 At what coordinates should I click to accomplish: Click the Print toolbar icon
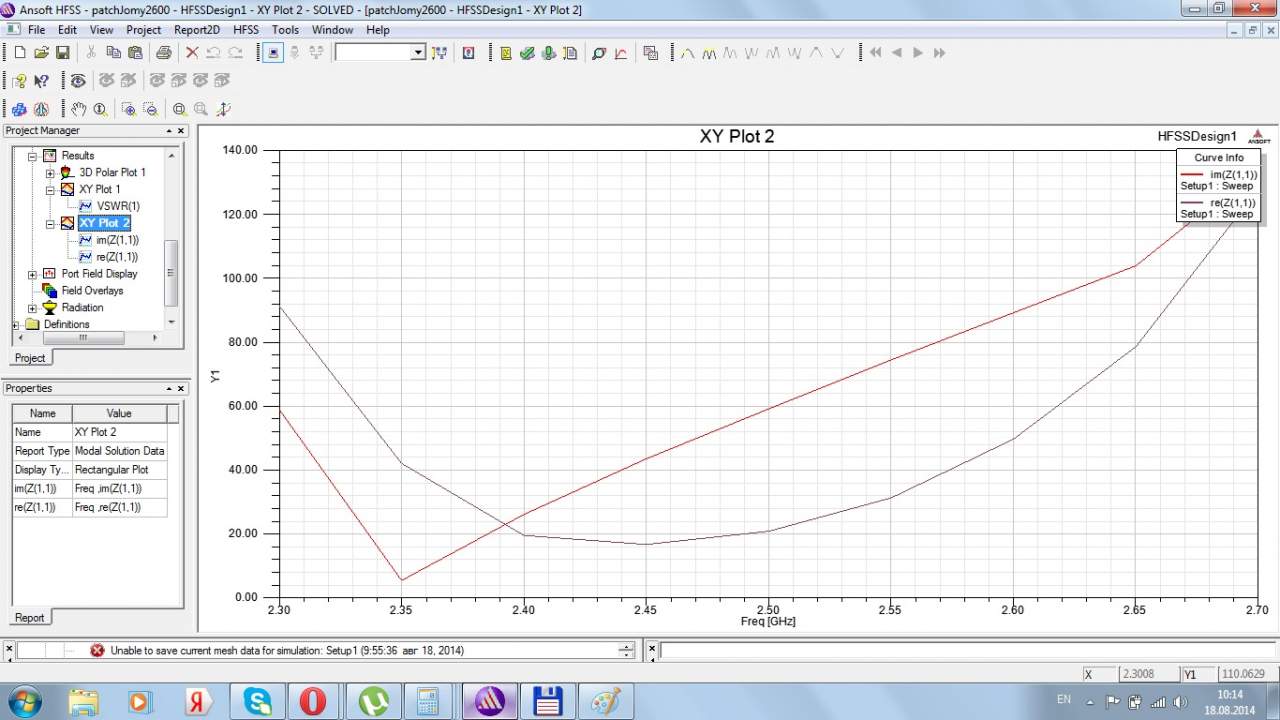pos(163,53)
